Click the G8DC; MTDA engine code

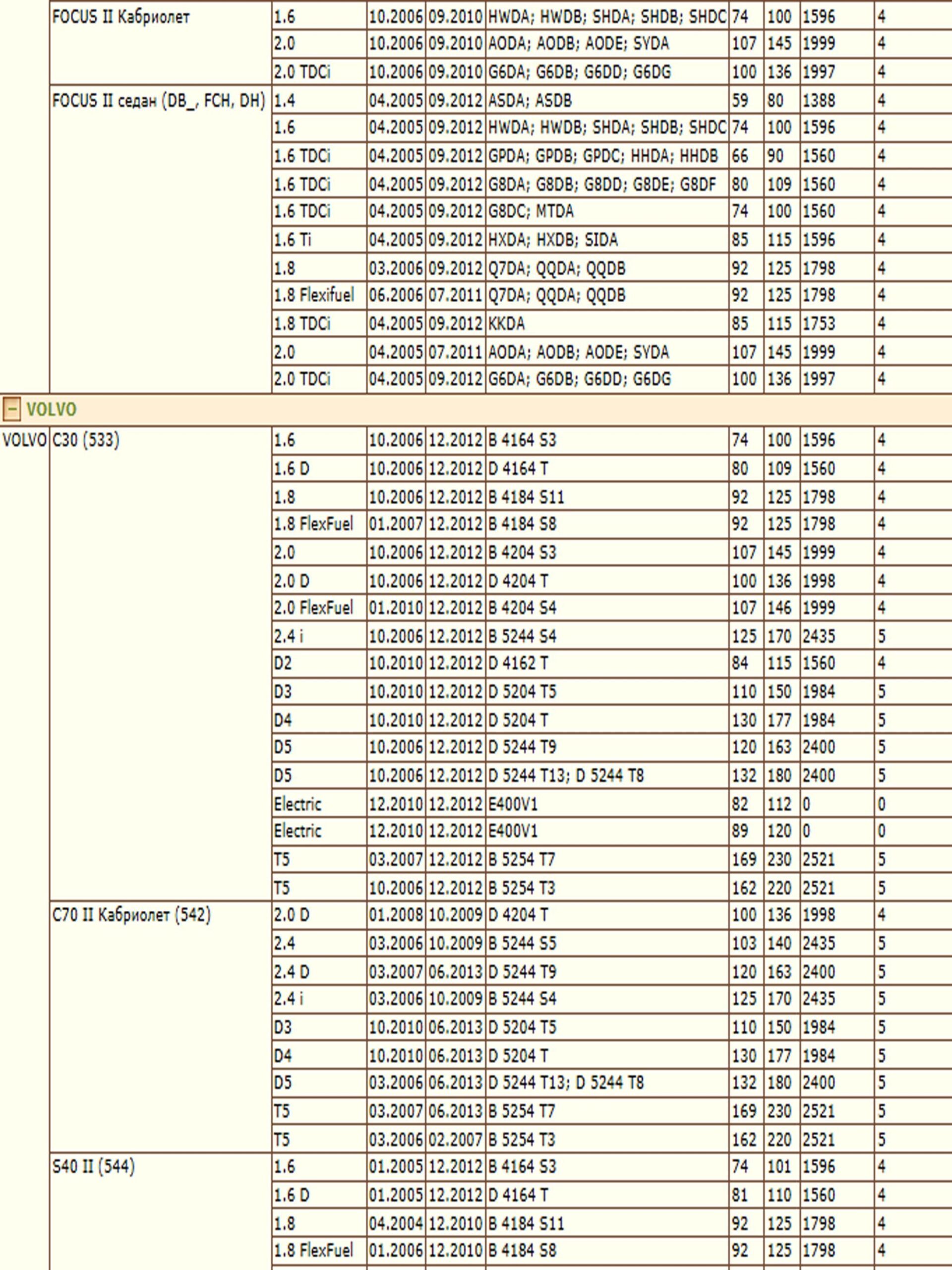coord(531,211)
